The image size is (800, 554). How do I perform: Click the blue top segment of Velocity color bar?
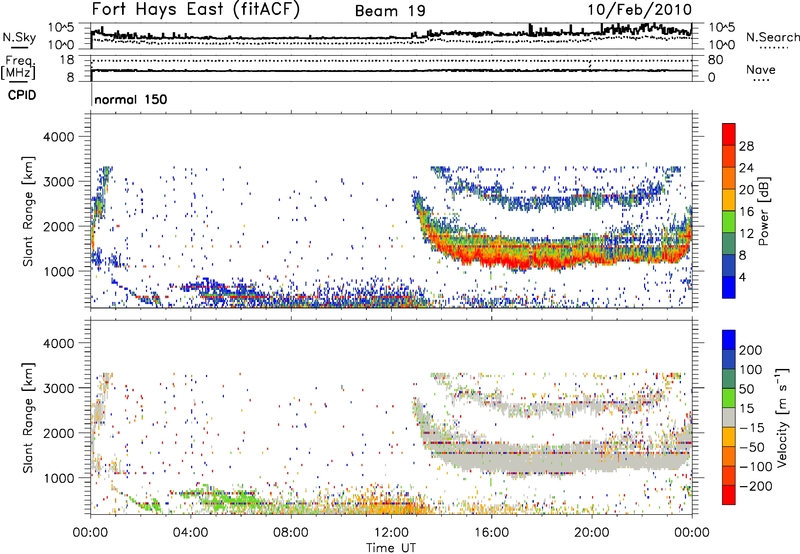(729, 340)
